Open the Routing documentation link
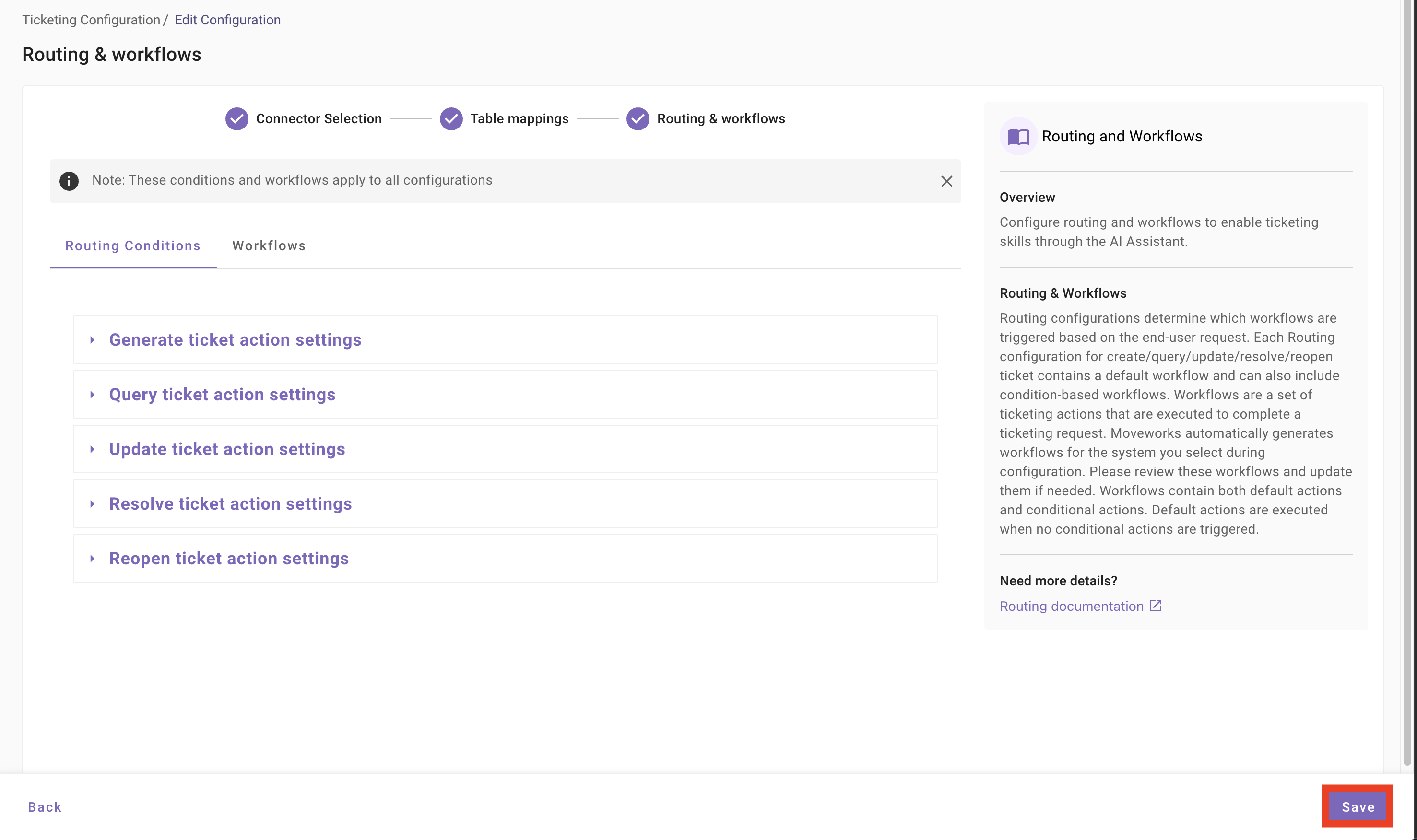Viewport: 1417px width, 840px height. [x=1071, y=606]
